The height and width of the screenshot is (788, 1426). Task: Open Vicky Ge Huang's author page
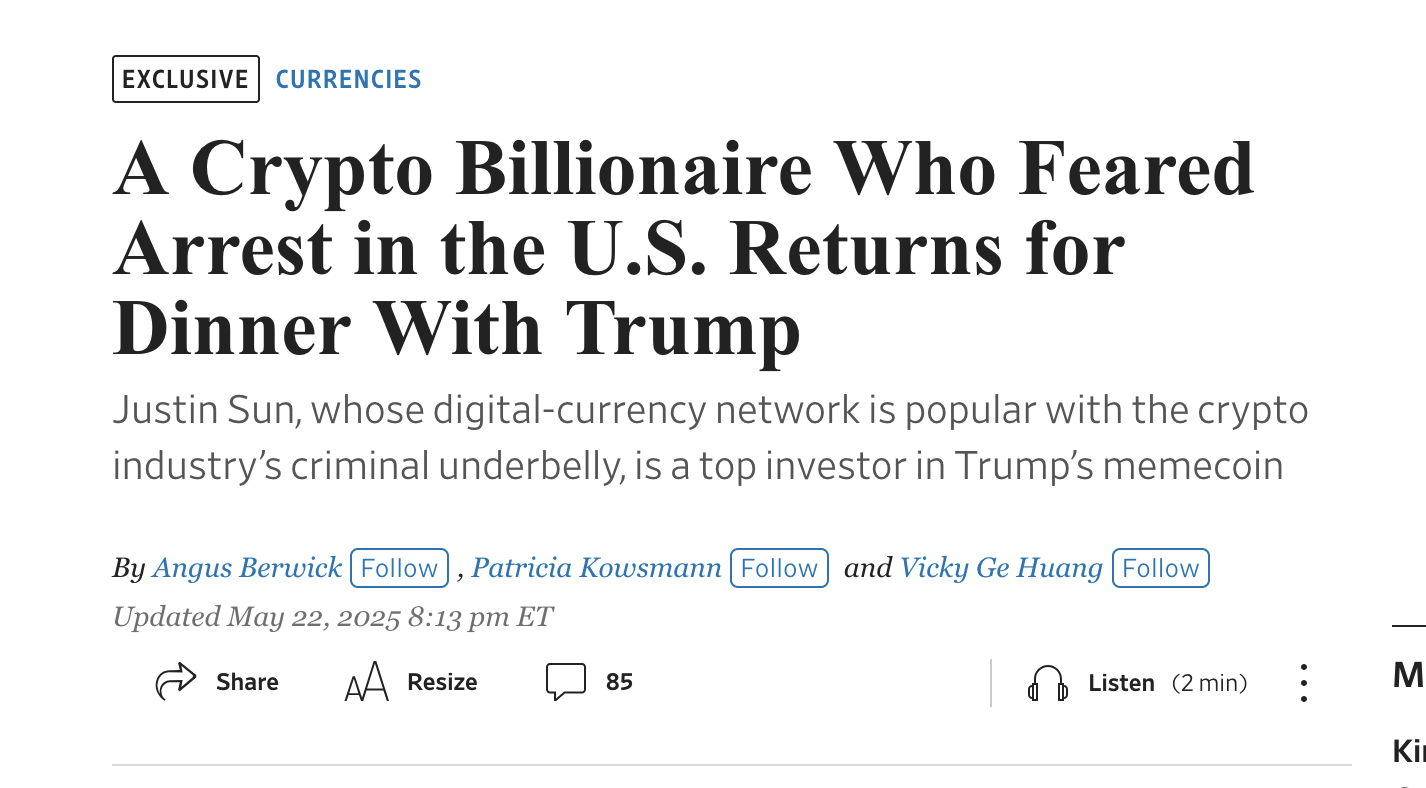pos(1001,568)
